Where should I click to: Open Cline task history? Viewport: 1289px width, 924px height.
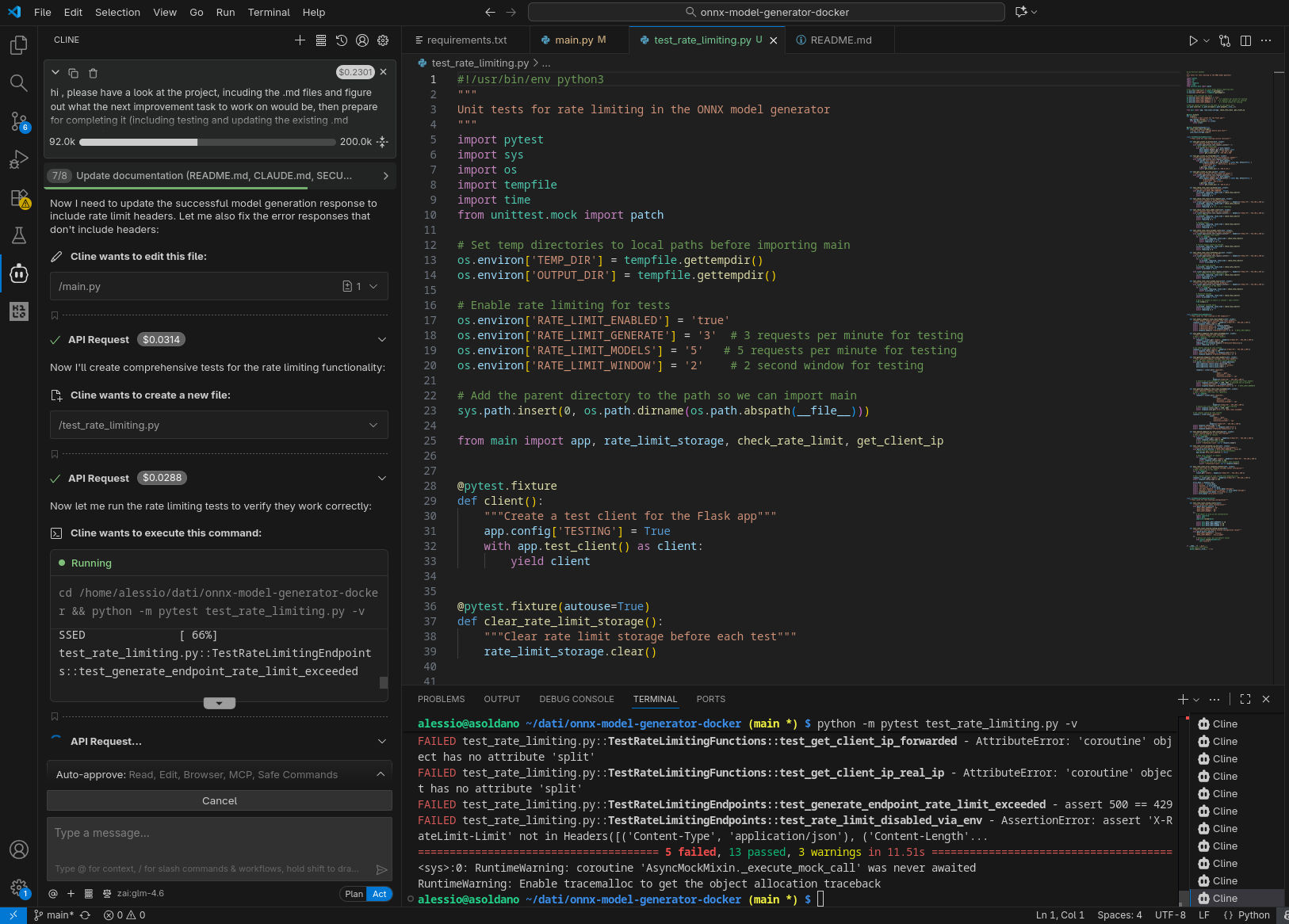pyautogui.click(x=342, y=40)
